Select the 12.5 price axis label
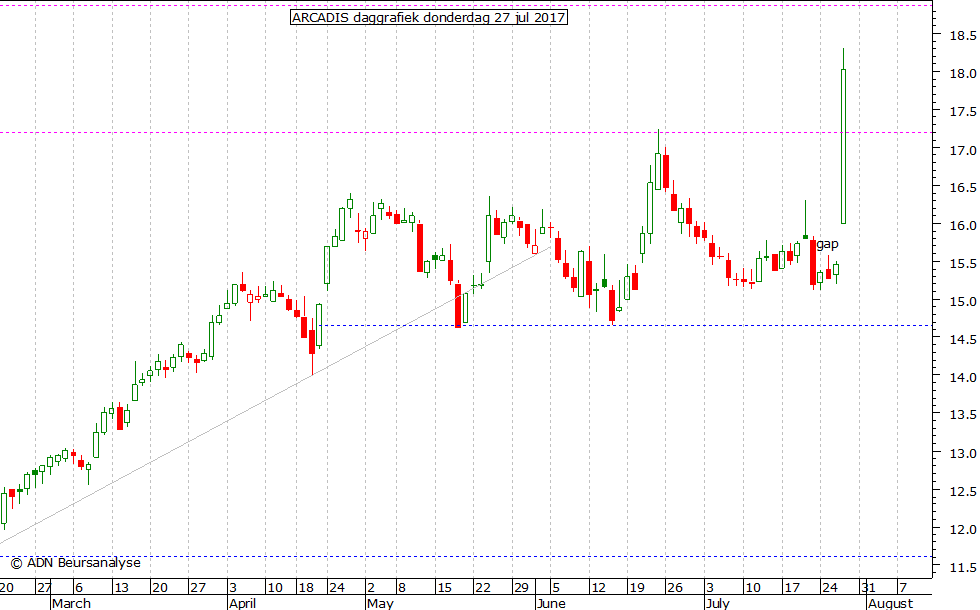 [x=963, y=492]
